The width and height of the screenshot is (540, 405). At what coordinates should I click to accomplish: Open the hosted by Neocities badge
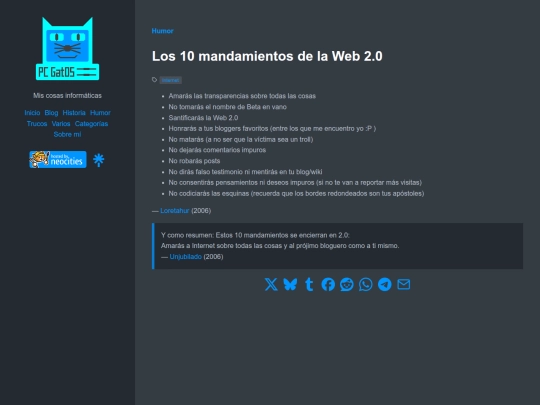58,159
